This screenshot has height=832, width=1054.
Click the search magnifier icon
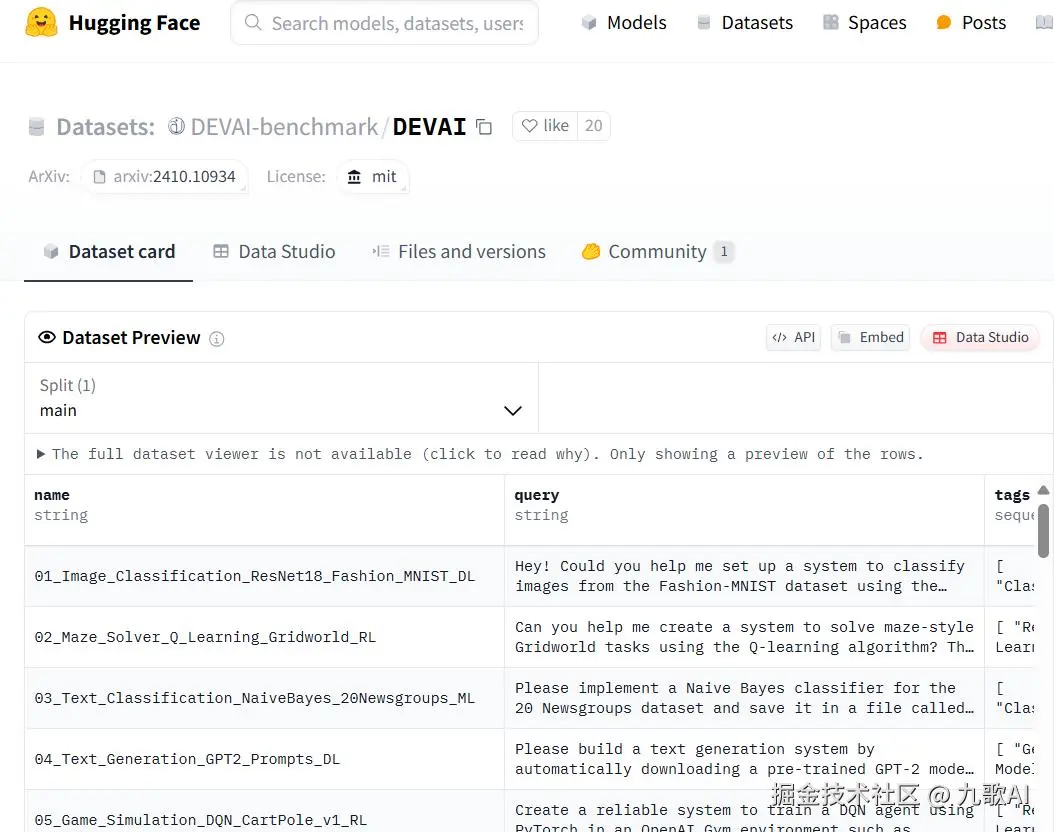pyautogui.click(x=253, y=23)
